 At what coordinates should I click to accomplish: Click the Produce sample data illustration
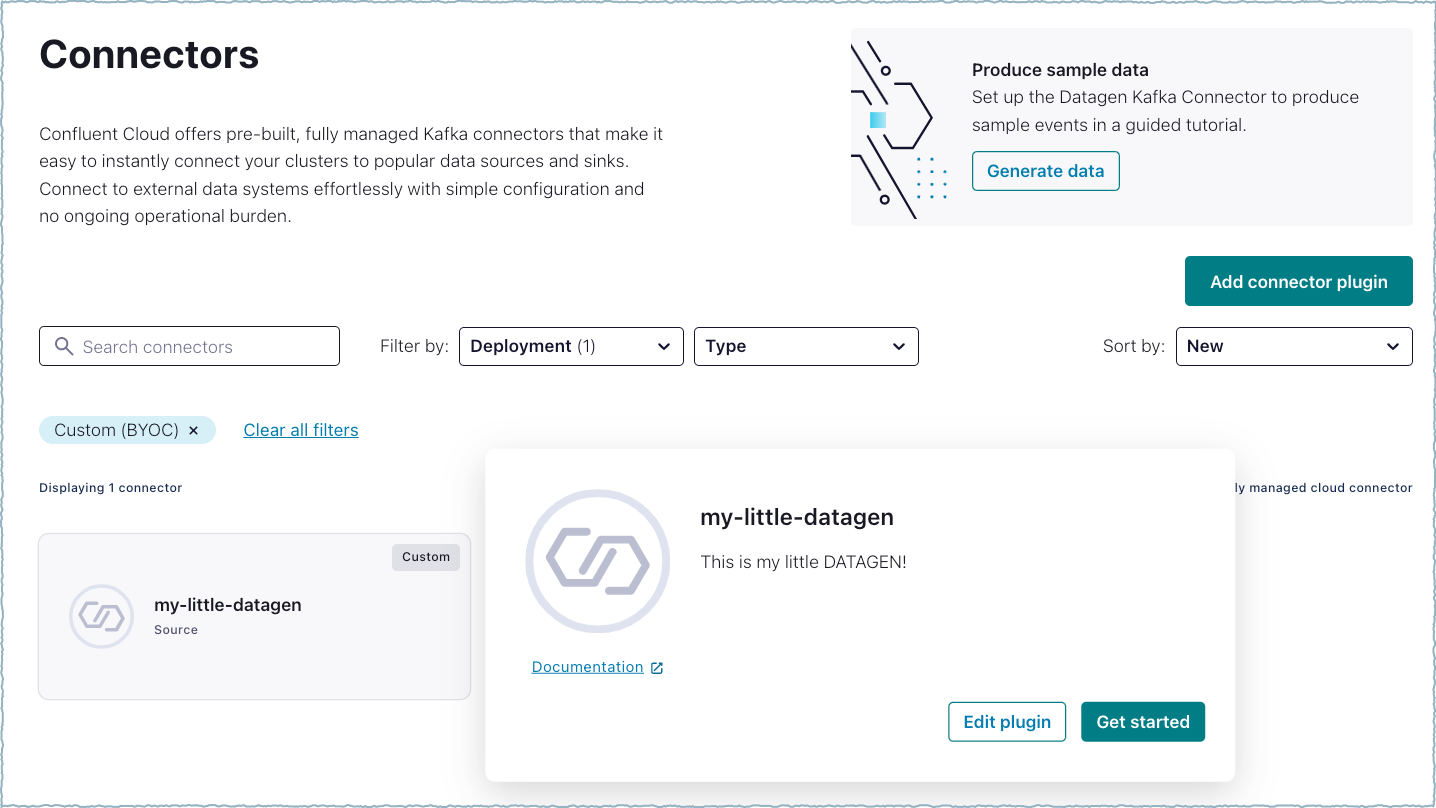[x=900, y=127]
